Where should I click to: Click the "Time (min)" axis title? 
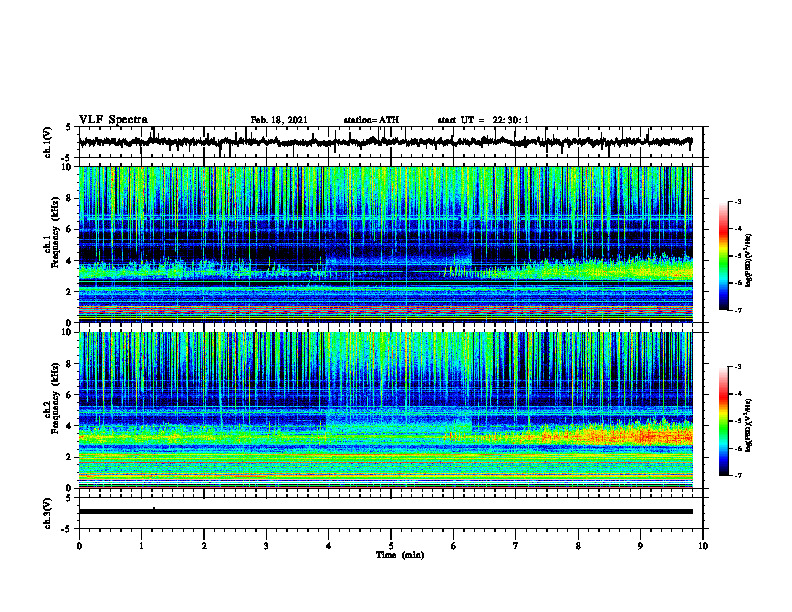click(x=400, y=555)
